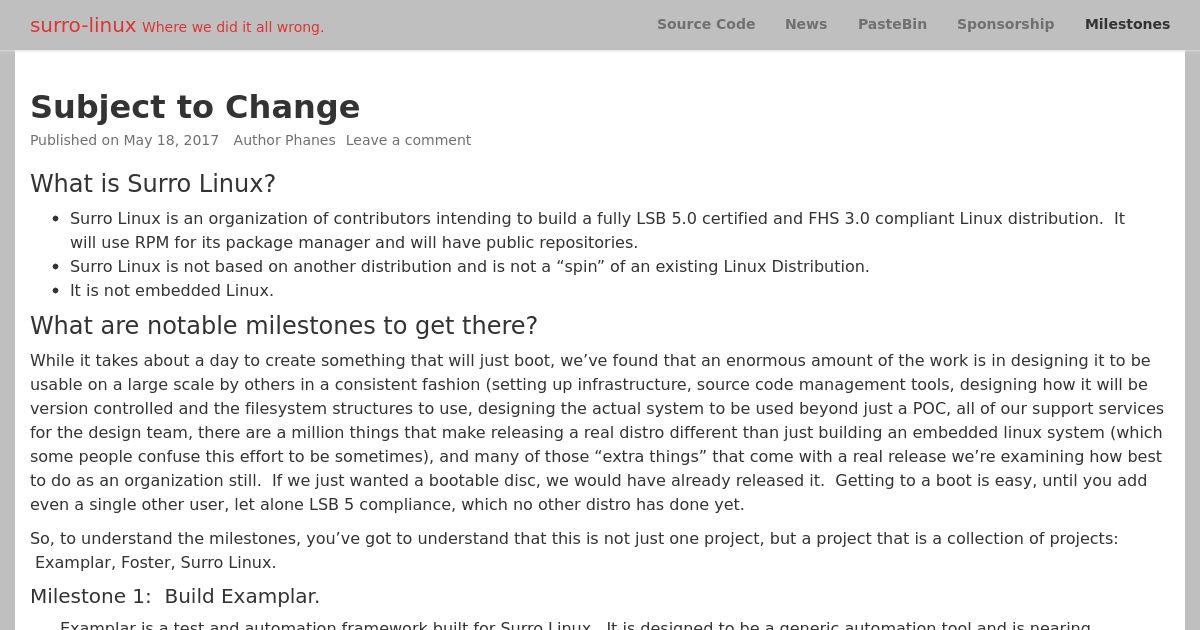Click the line "Examplar is a test and automation"

(575, 625)
